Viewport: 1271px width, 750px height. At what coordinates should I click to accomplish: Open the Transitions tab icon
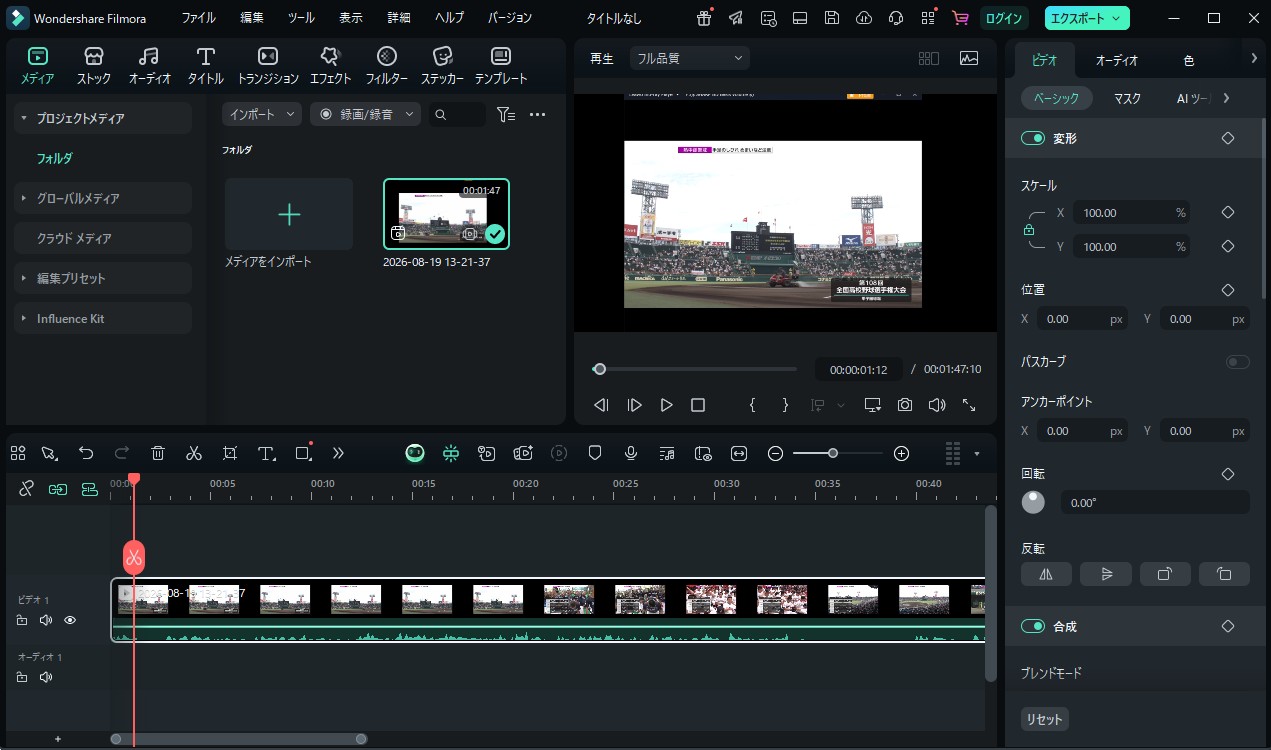[268, 57]
